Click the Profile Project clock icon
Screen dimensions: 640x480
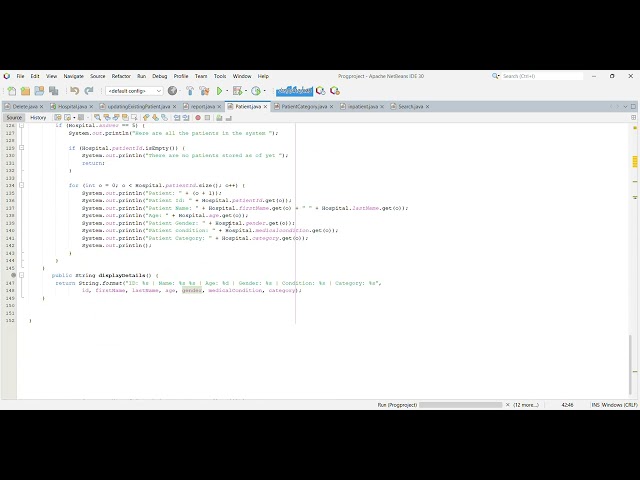[256, 91]
